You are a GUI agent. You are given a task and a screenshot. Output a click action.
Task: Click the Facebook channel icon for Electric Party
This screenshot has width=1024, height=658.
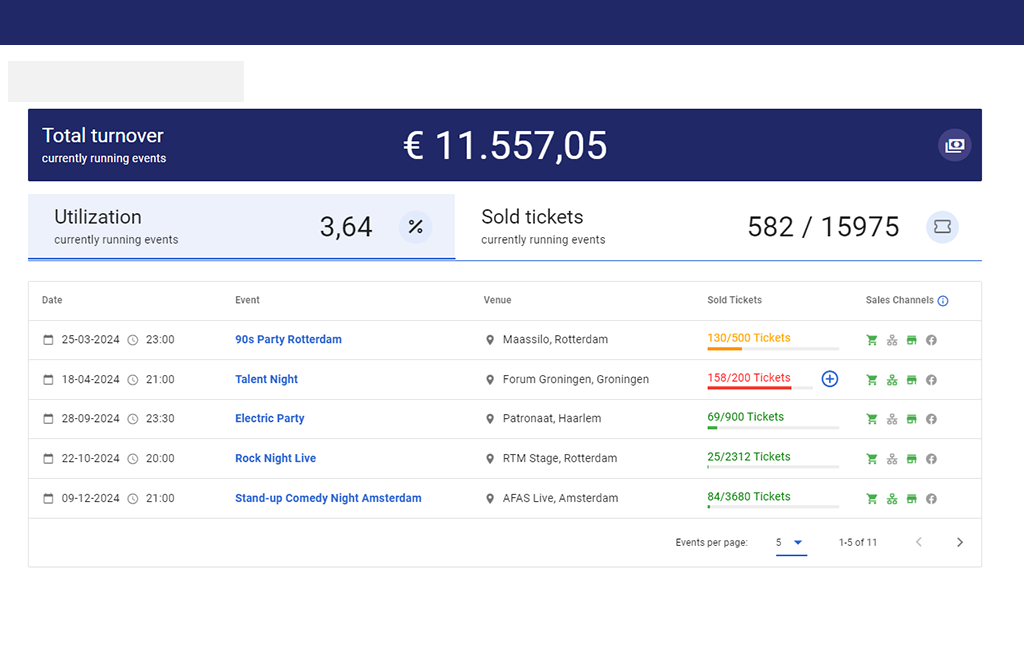(931, 419)
